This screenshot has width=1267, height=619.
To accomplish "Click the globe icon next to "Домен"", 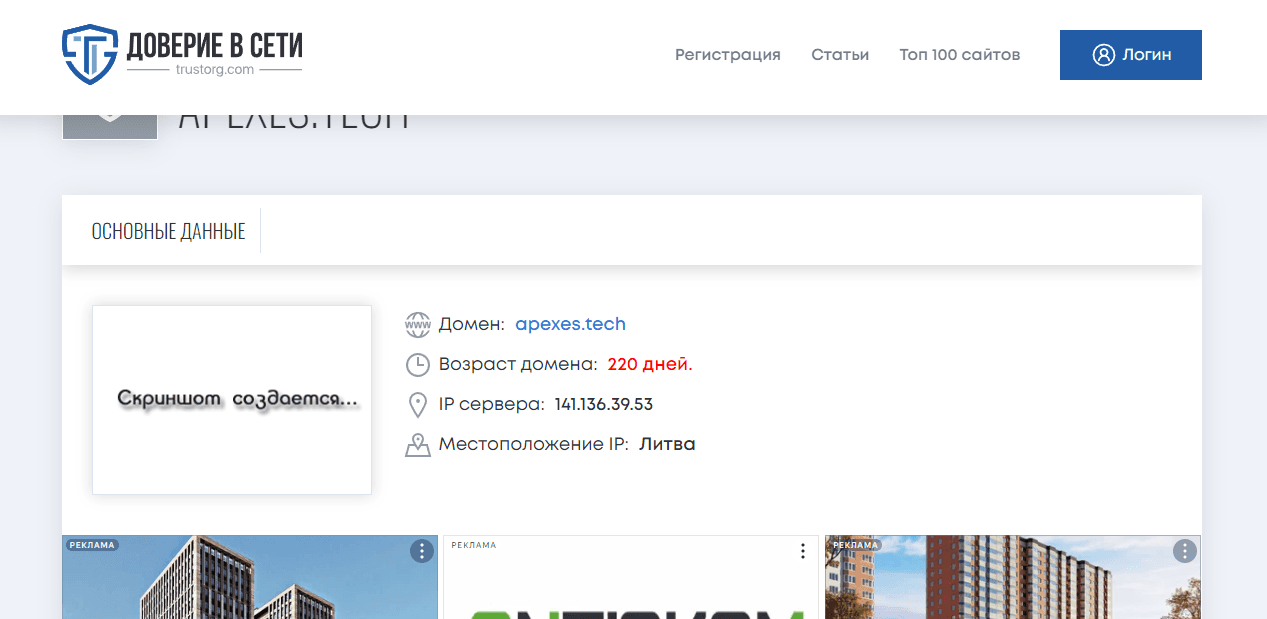I will point(418,324).
